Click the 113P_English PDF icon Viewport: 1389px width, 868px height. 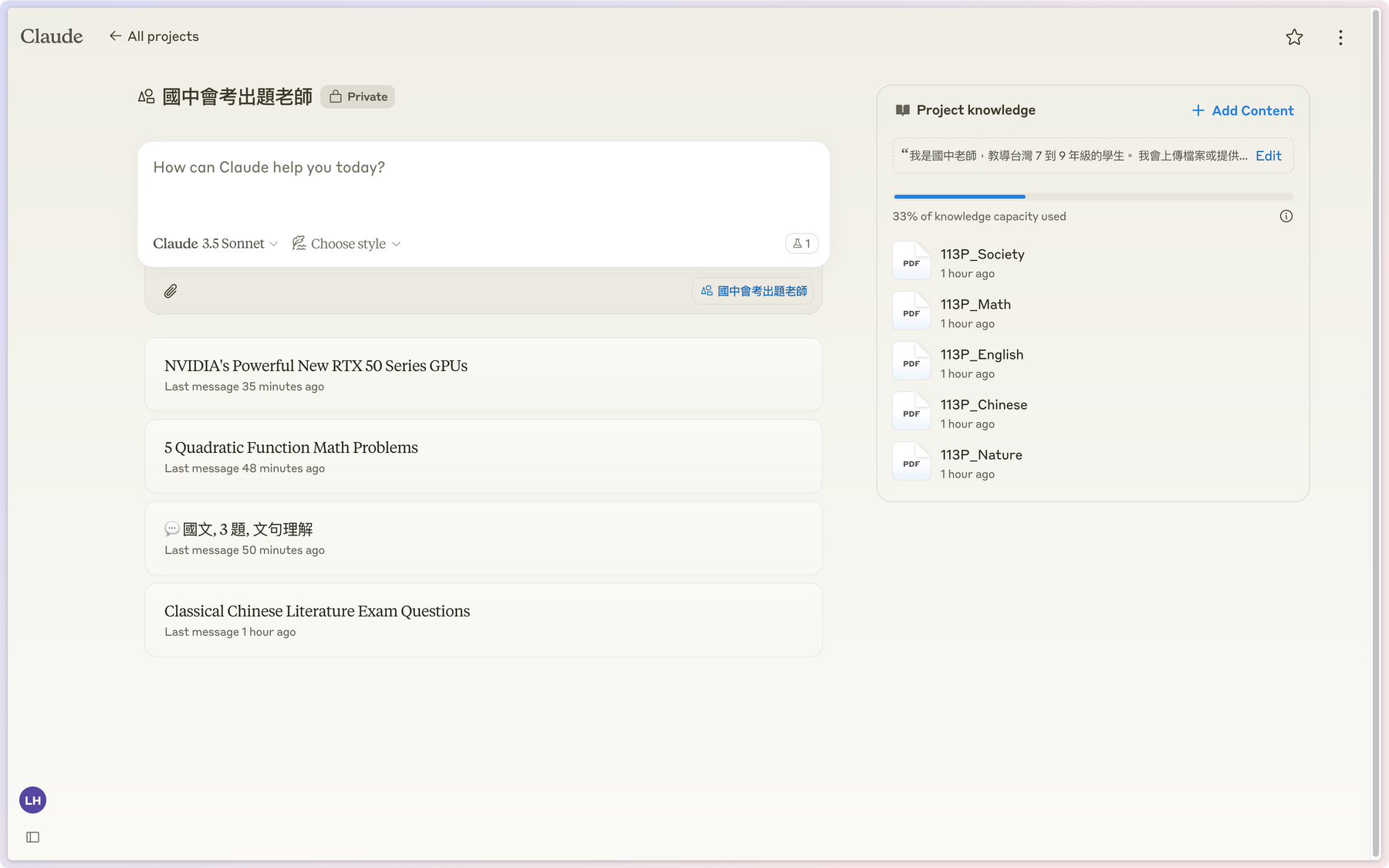coord(911,361)
